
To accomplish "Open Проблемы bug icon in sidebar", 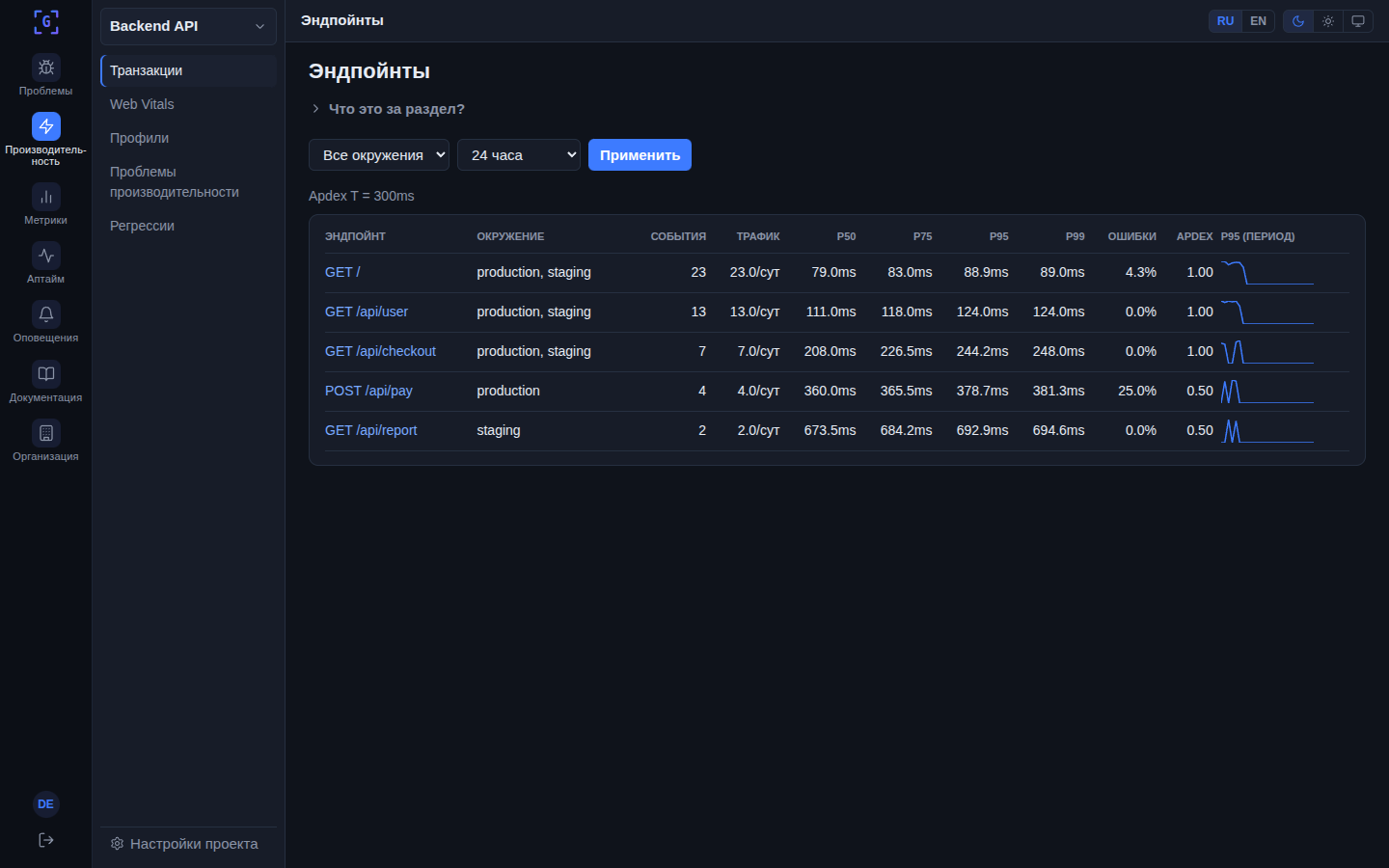I will tap(45, 68).
